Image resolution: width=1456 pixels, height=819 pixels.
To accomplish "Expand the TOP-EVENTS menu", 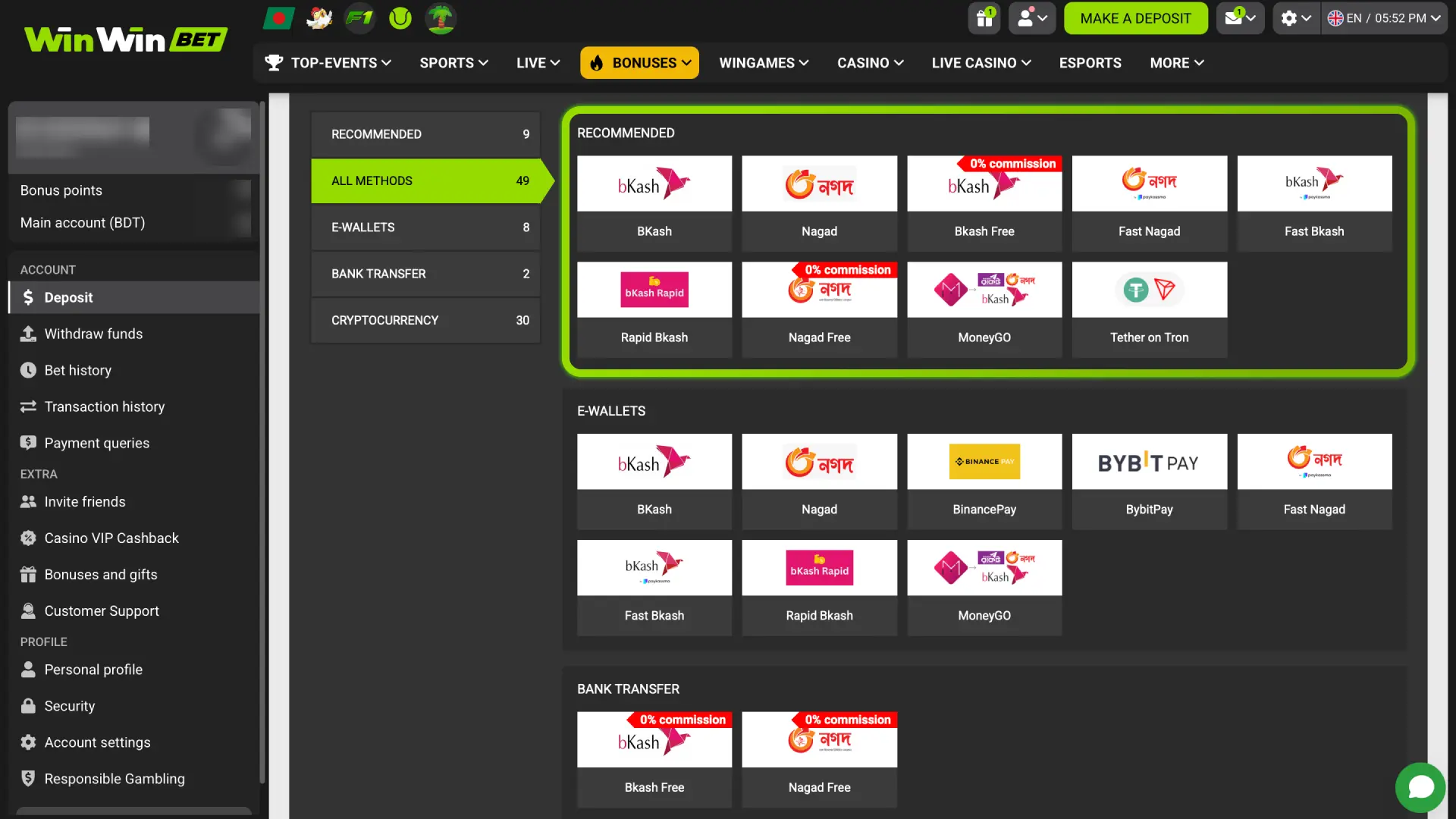I will tap(328, 63).
